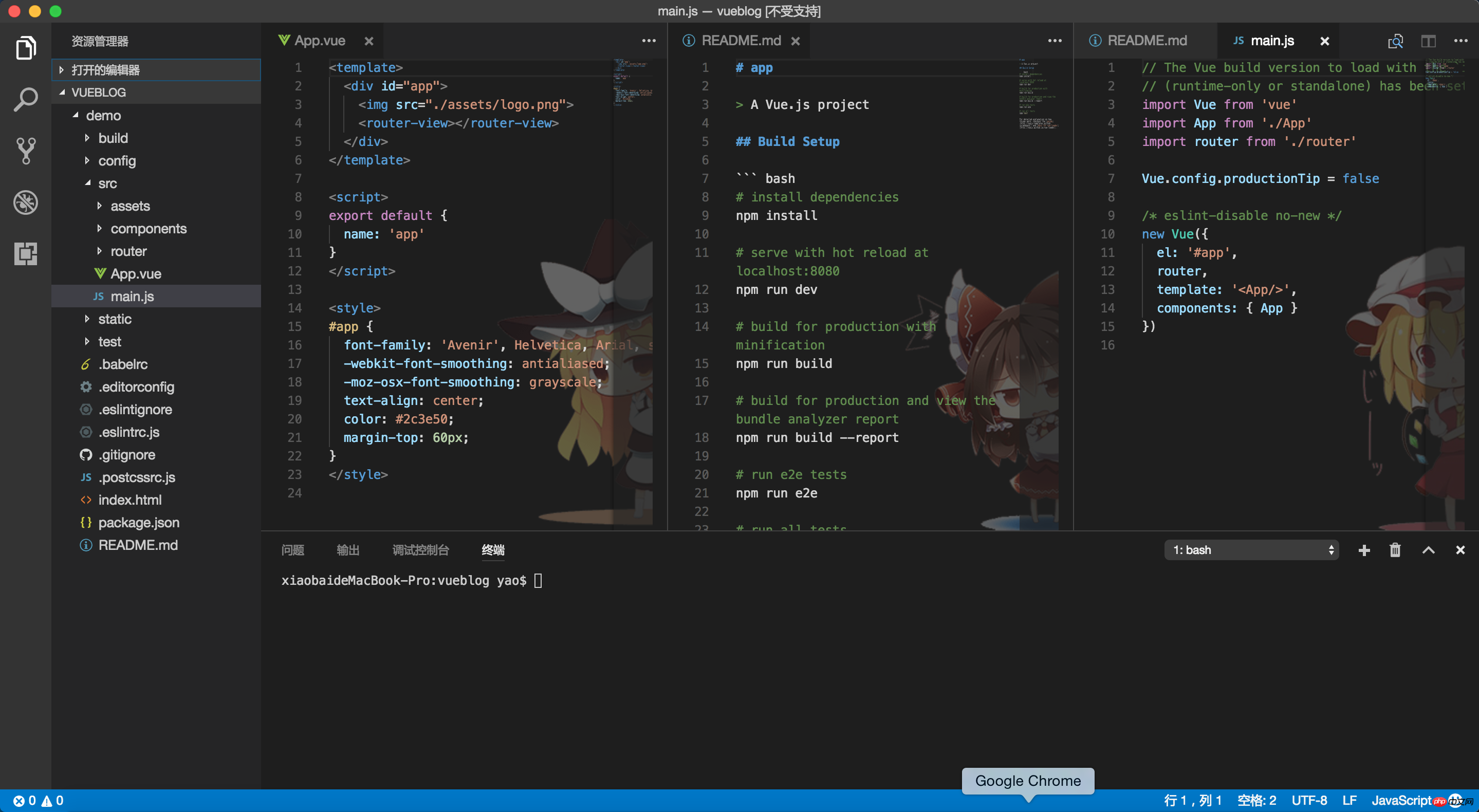Click the JavaScript language mode status item
This screenshot has width=1479, height=812.
click(1401, 801)
